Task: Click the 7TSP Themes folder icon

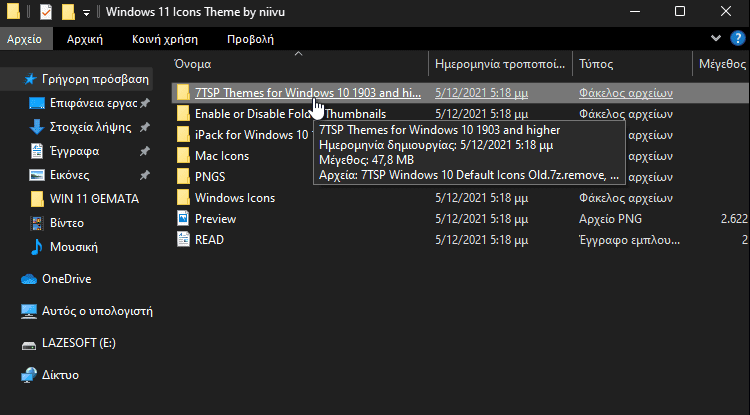Action: click(183, 93)
